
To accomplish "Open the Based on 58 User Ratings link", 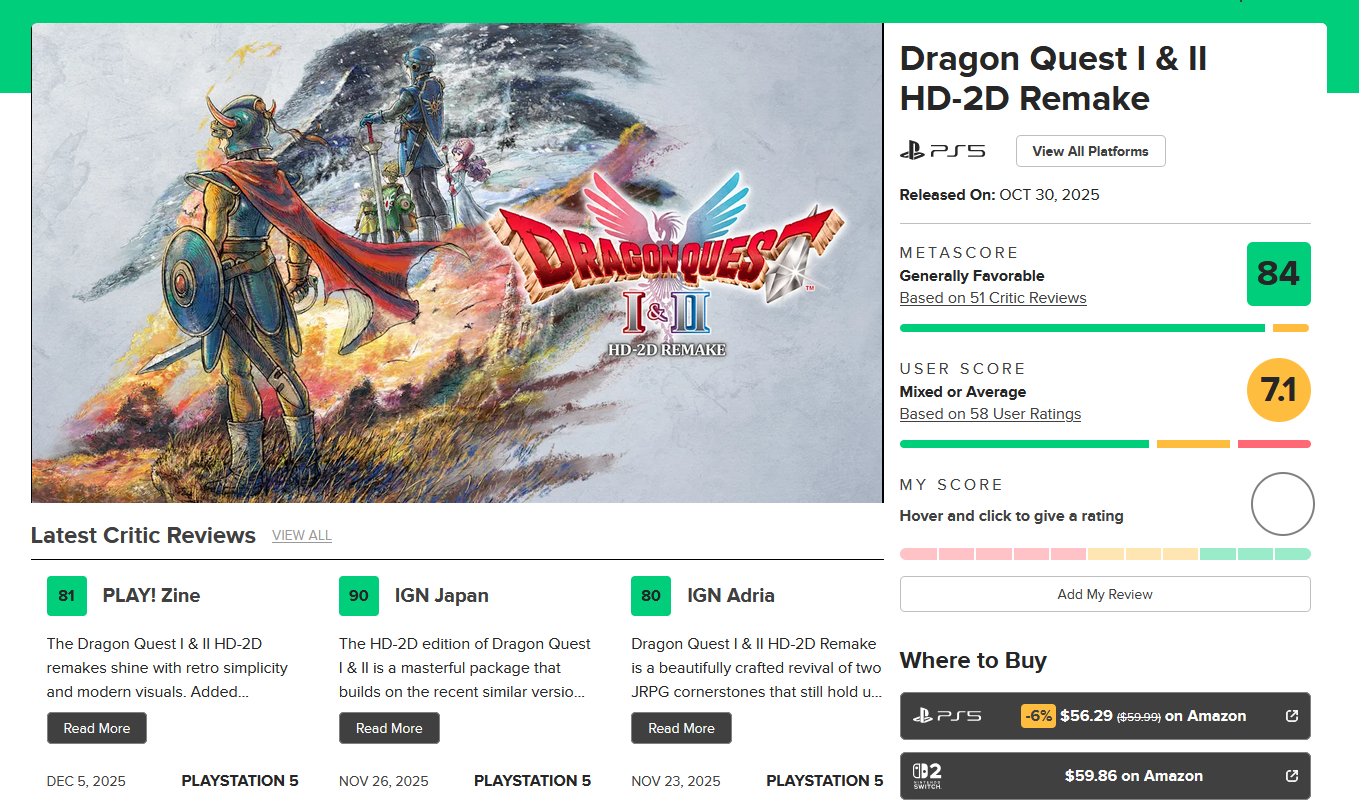I will tap(990, 414).
